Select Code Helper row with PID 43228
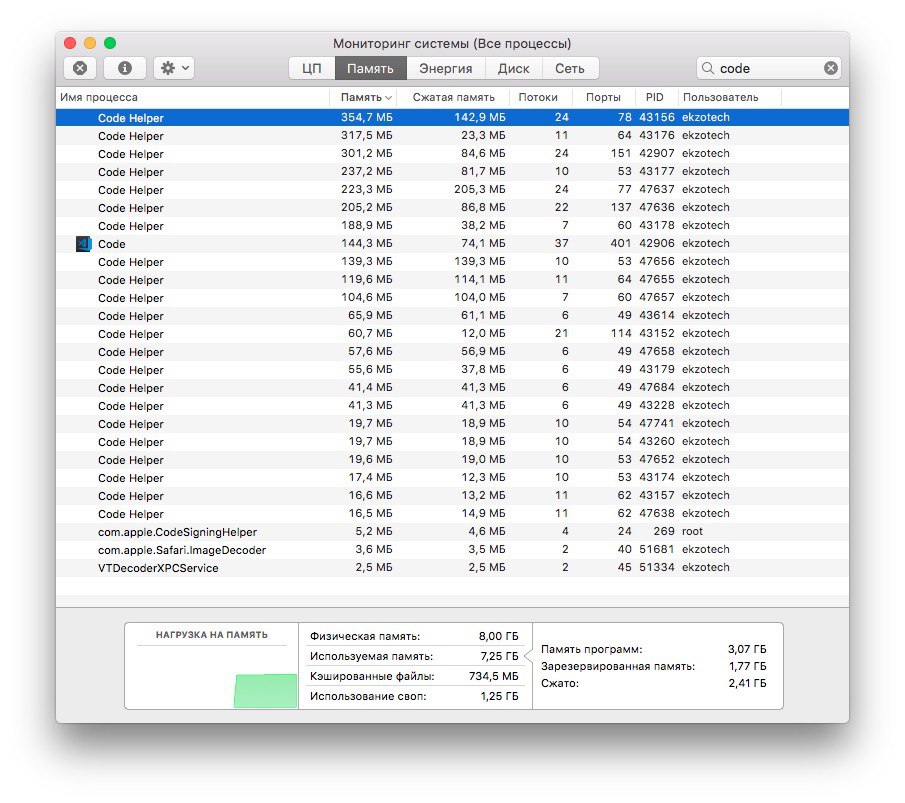This screenshot has height=803, width=905. click(452, 405)
